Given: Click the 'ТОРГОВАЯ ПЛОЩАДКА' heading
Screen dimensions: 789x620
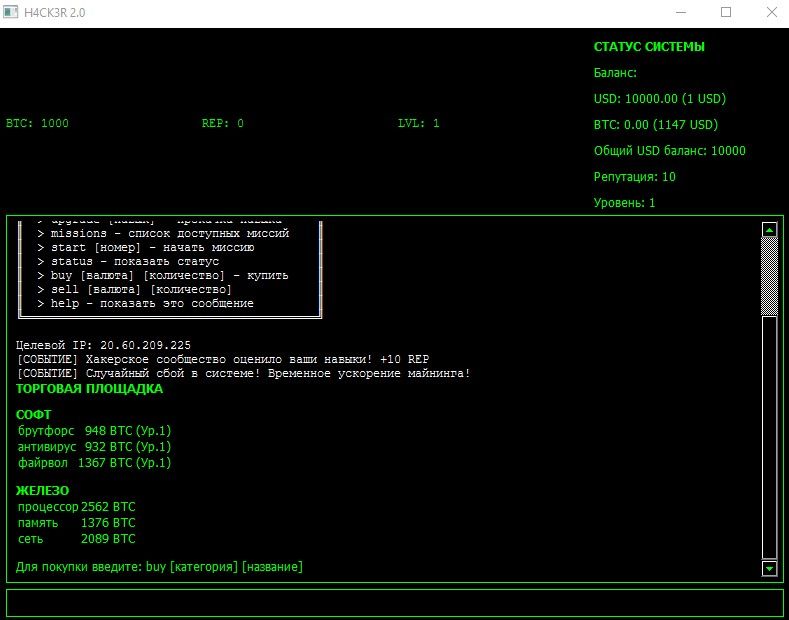Looking at the screenshot, I should click(90, 389).
